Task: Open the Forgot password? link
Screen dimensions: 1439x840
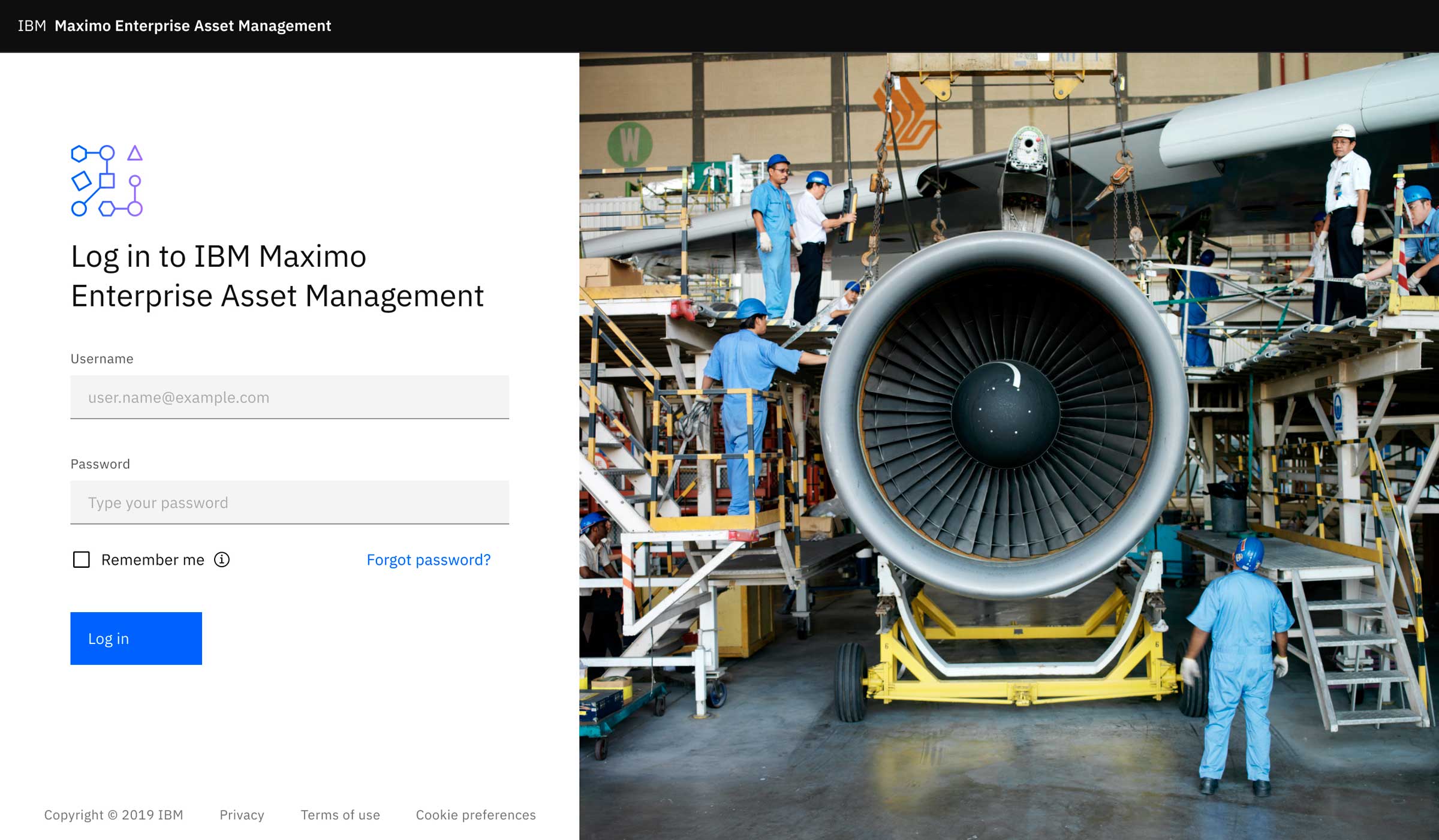Action: point(429,559)
